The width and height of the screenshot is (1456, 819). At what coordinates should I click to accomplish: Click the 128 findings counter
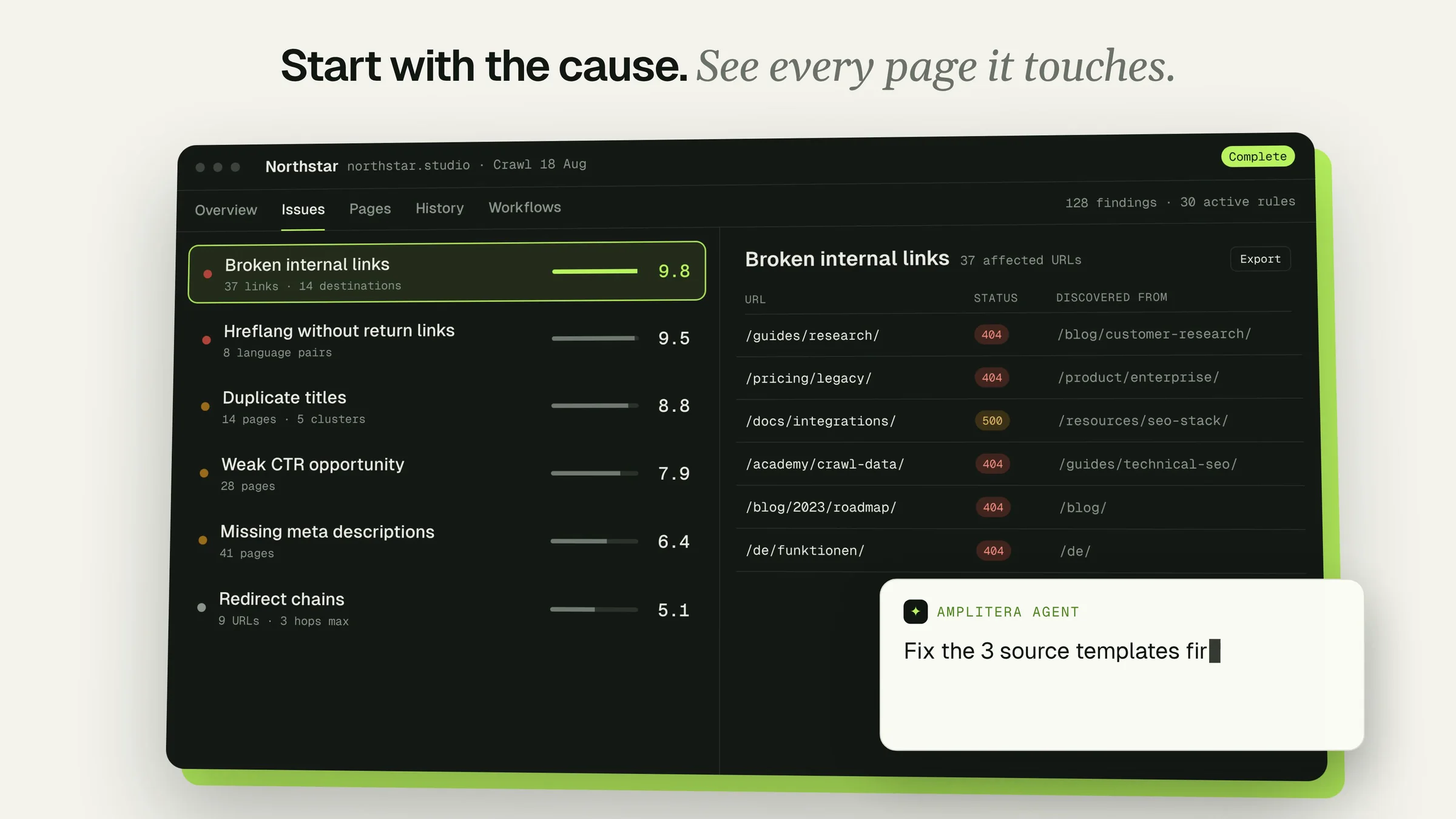(x=1111, y=203)
